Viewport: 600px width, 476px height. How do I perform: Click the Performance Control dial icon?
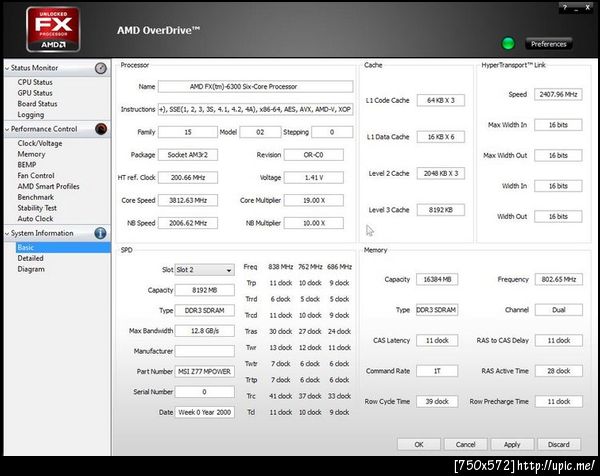(101, 129)
